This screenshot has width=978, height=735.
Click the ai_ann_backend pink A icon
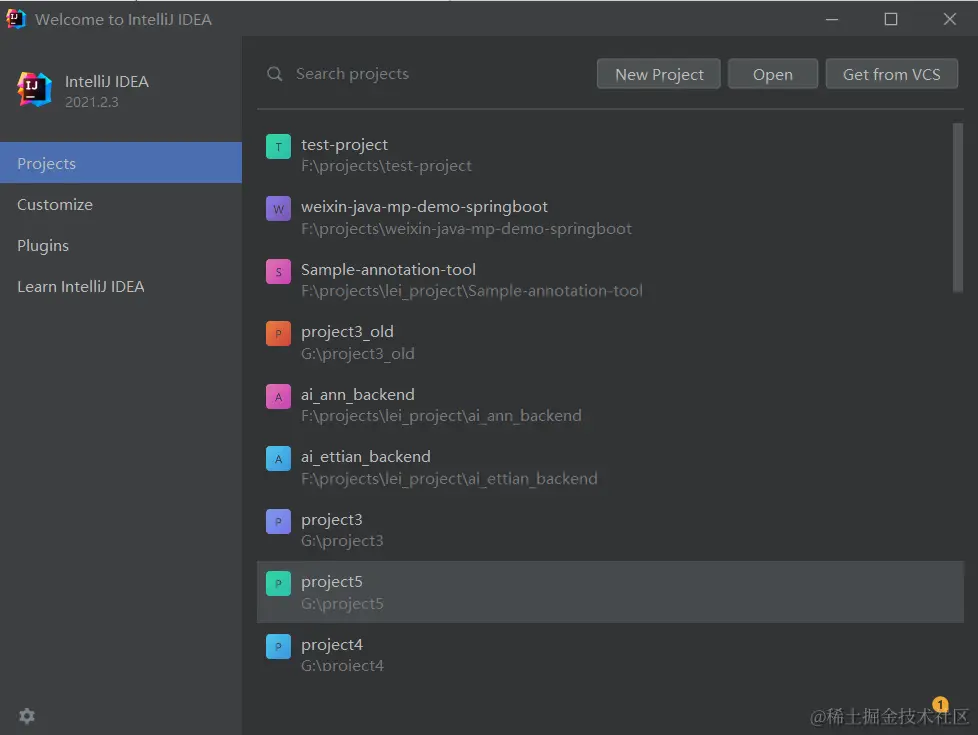point(278,396)
